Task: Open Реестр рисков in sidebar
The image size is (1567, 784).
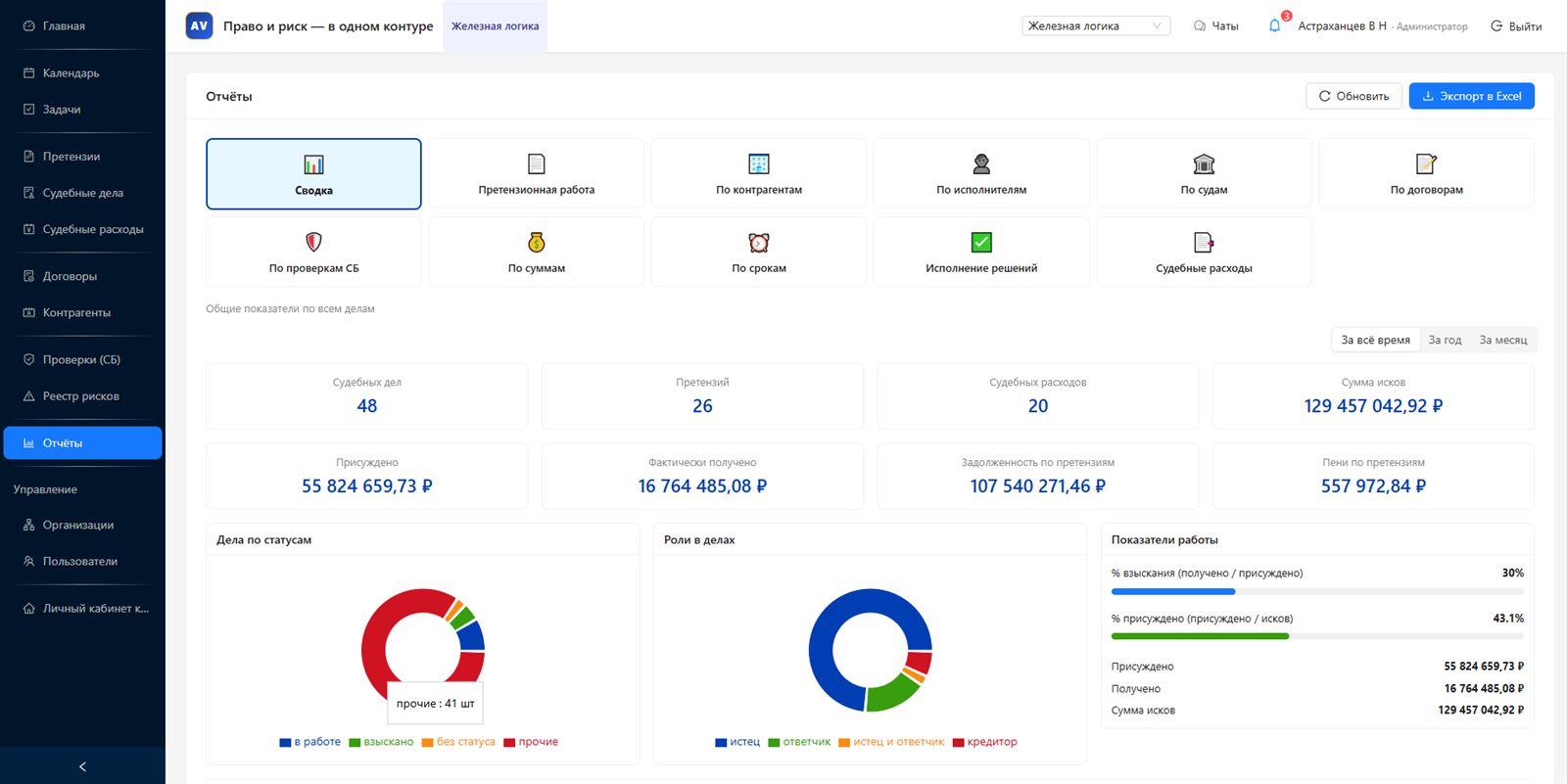Action: (82, 396)
